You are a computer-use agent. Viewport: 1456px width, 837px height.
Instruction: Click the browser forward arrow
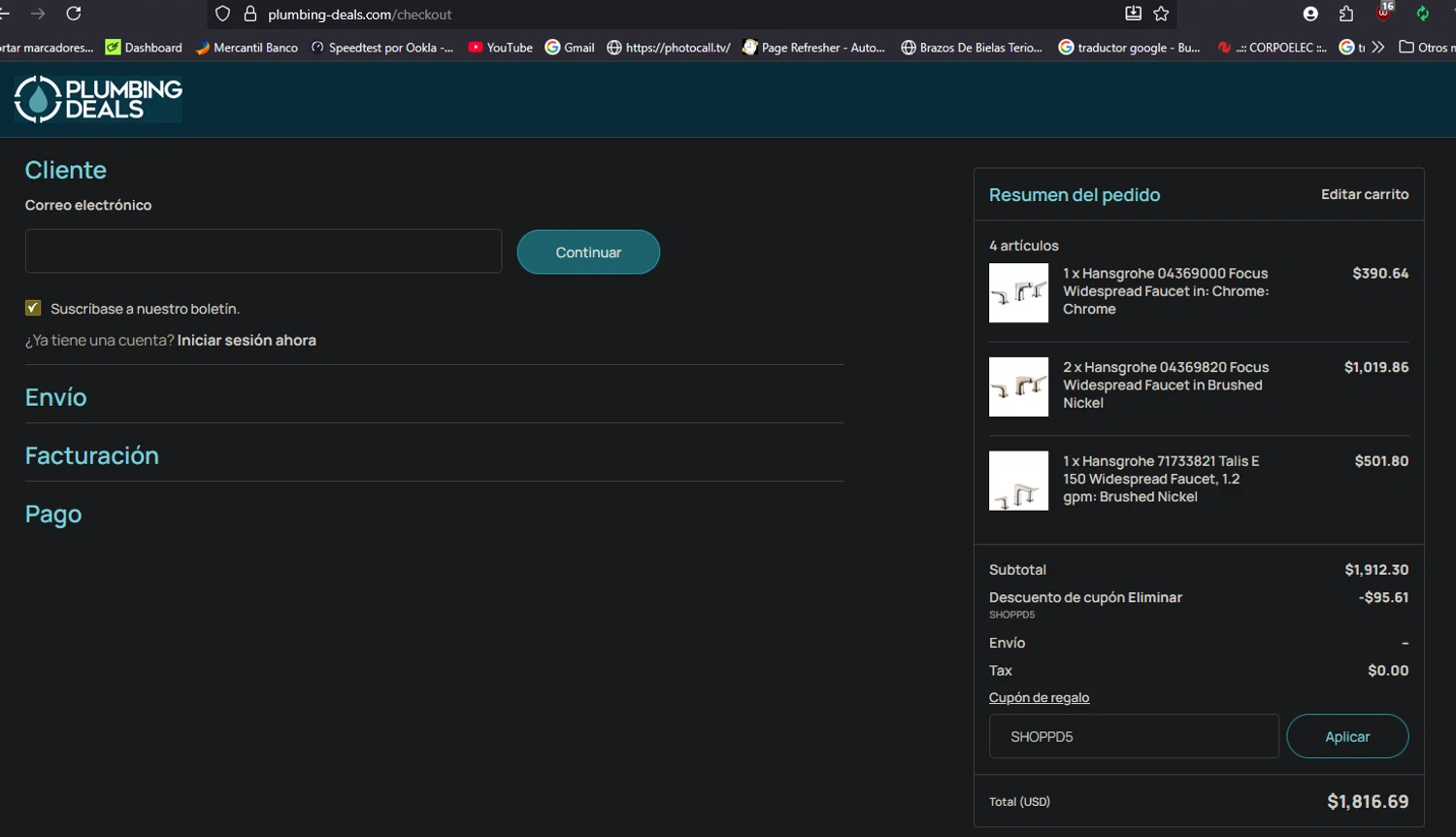(x=38, y=14)
